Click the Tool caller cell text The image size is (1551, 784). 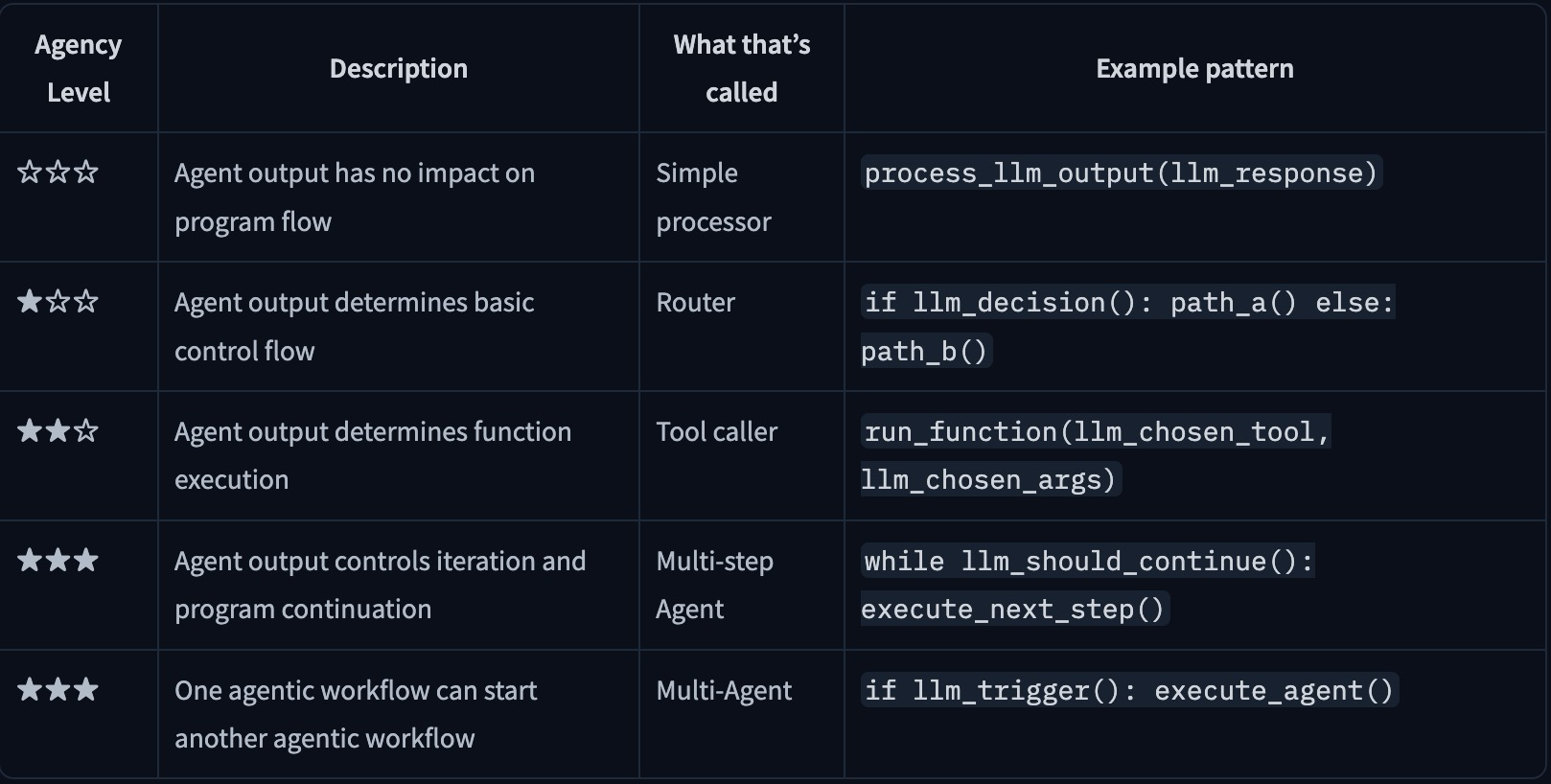716,432
